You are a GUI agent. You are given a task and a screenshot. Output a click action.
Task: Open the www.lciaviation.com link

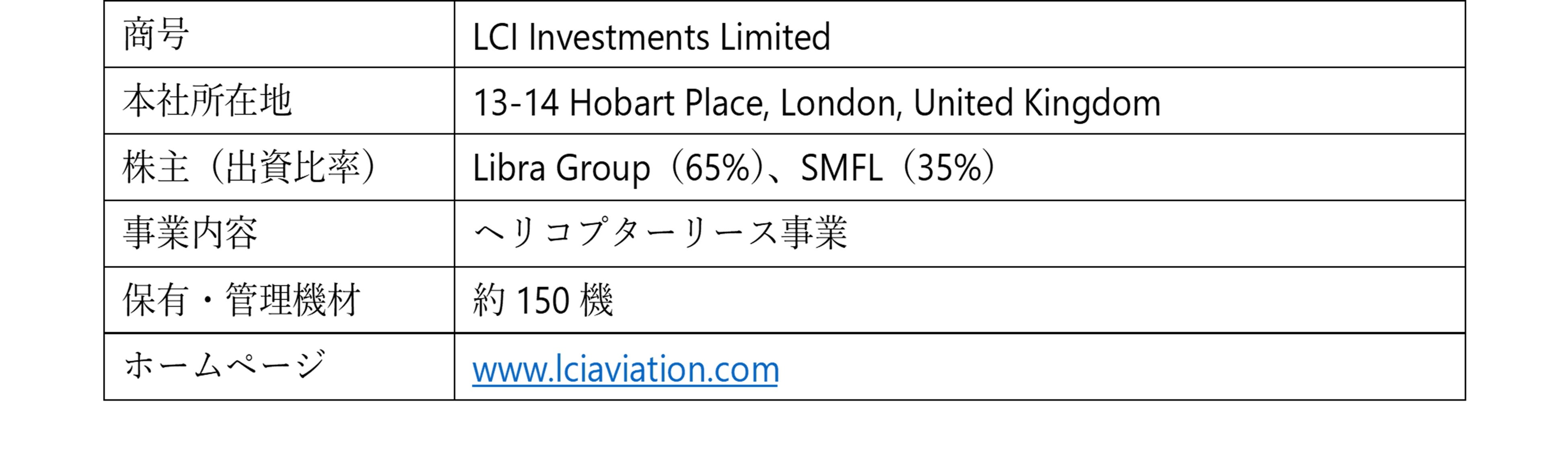coord(625,369)
